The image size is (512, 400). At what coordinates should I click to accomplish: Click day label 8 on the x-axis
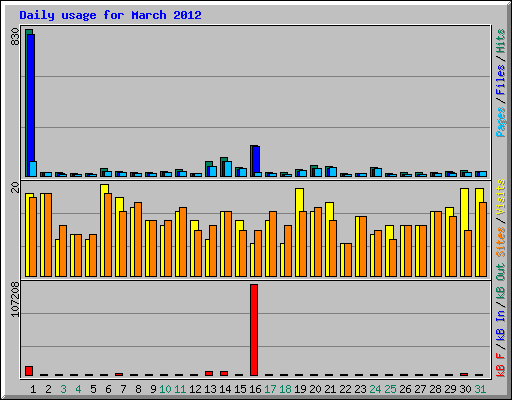pos(138,389)
